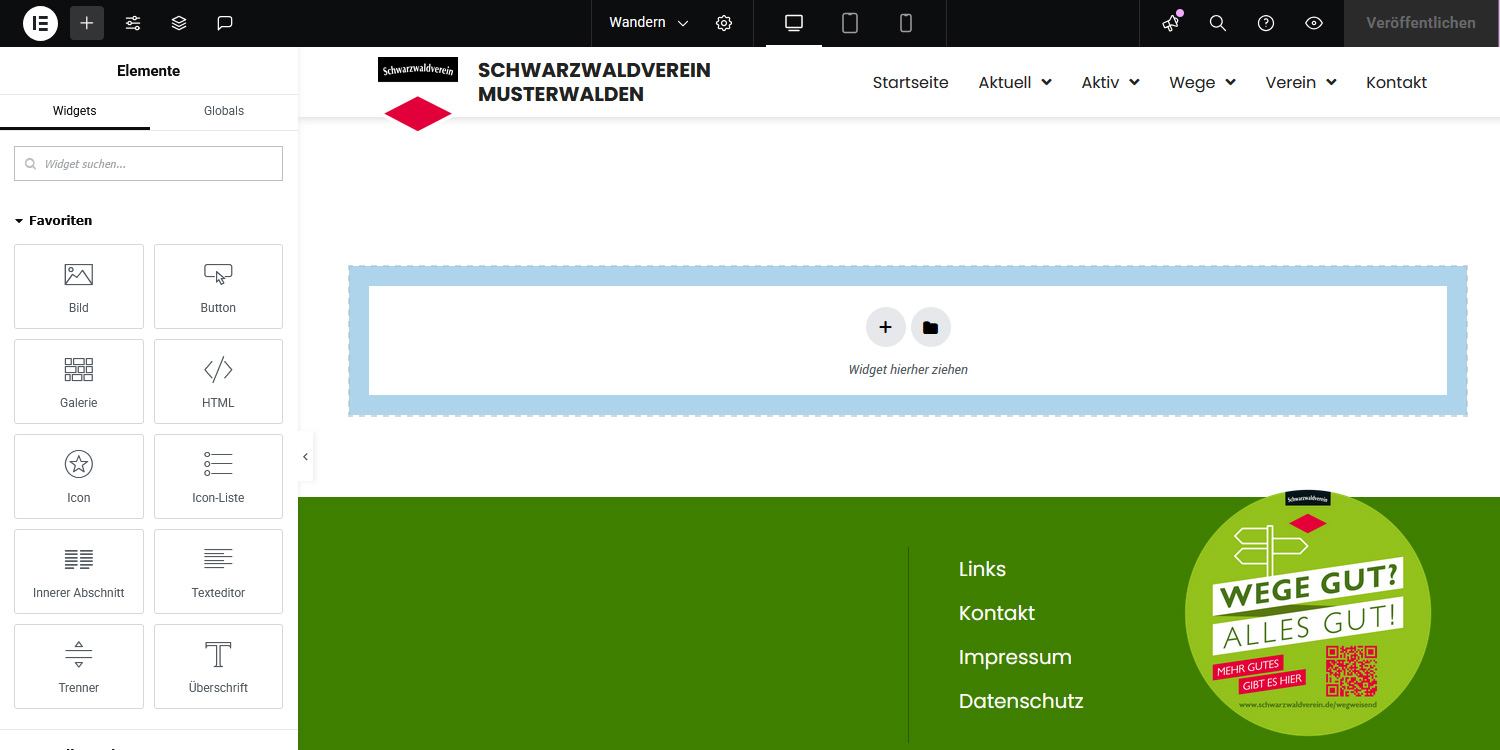Switch to tablet preview mode
Image resolution: width=1500 pixels, height=750 pixels.
(x=849, y=22)
